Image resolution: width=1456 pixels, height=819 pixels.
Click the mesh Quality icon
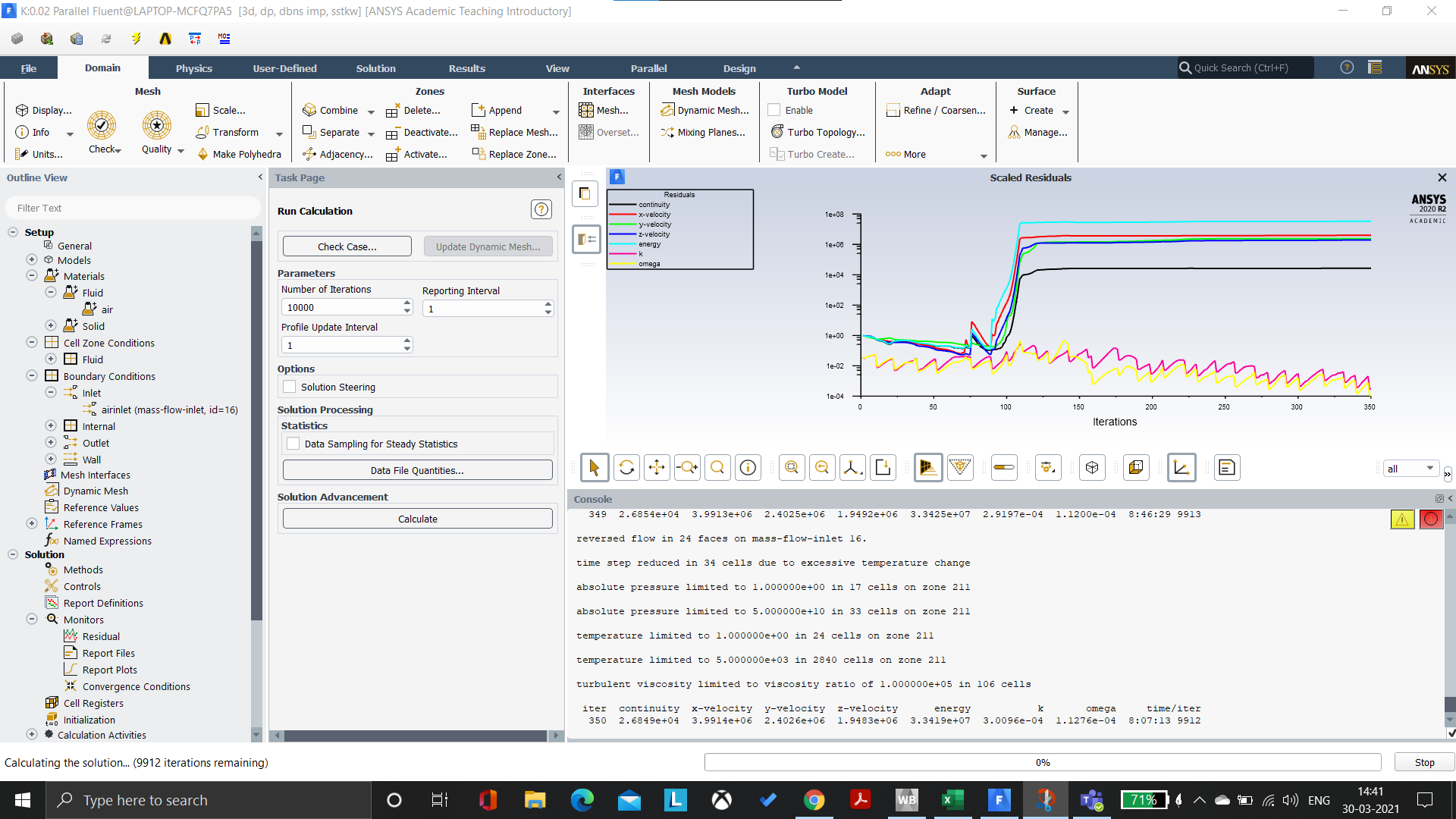pyautogui.click(x=157, y=126)
